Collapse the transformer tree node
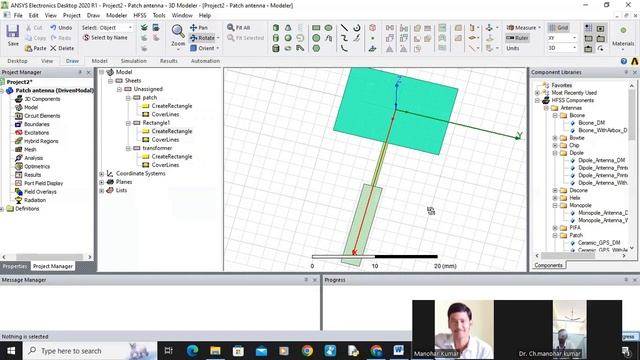 [128, 148]
